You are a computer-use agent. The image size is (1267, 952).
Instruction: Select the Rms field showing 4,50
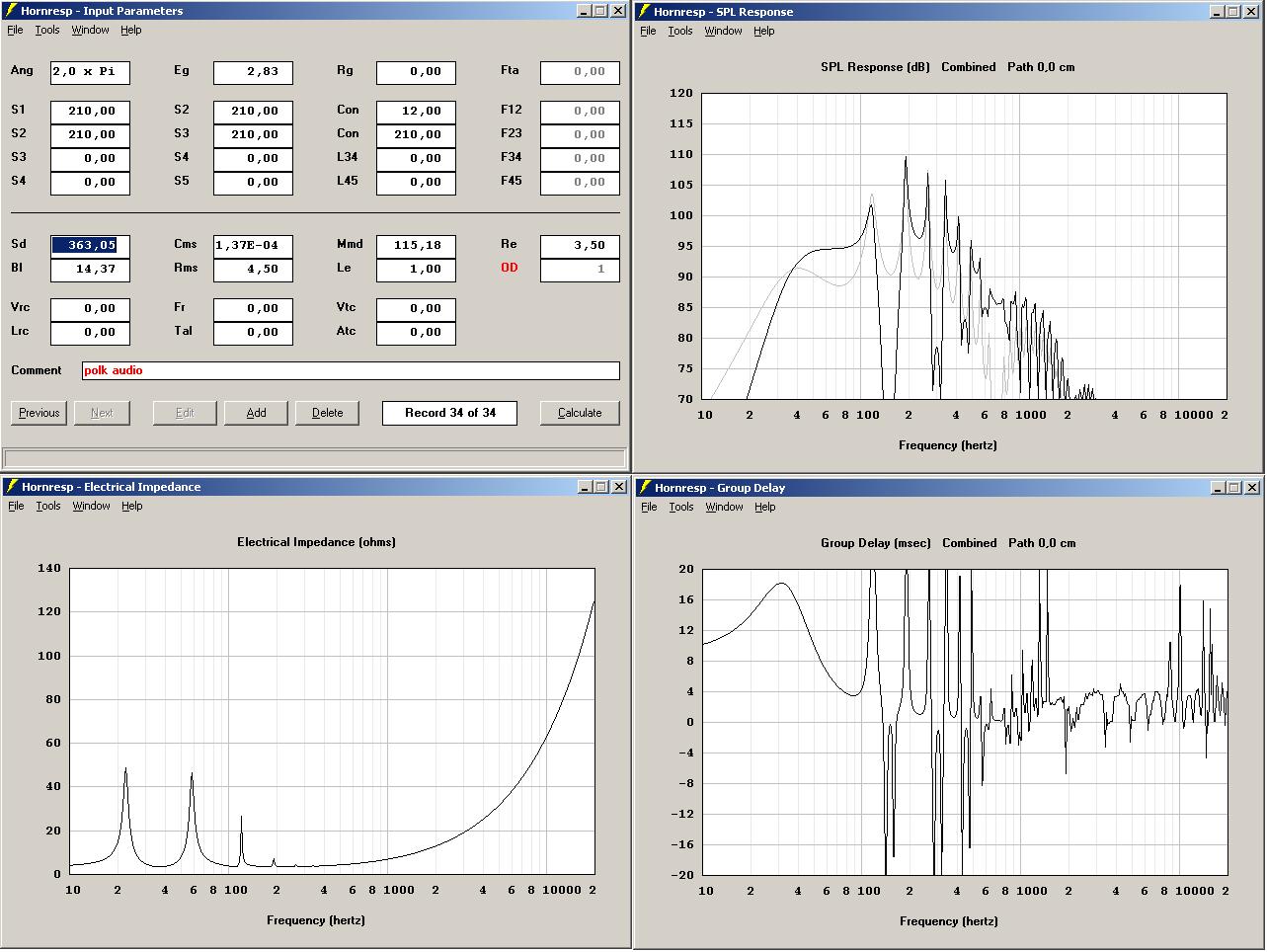point(253,270)
